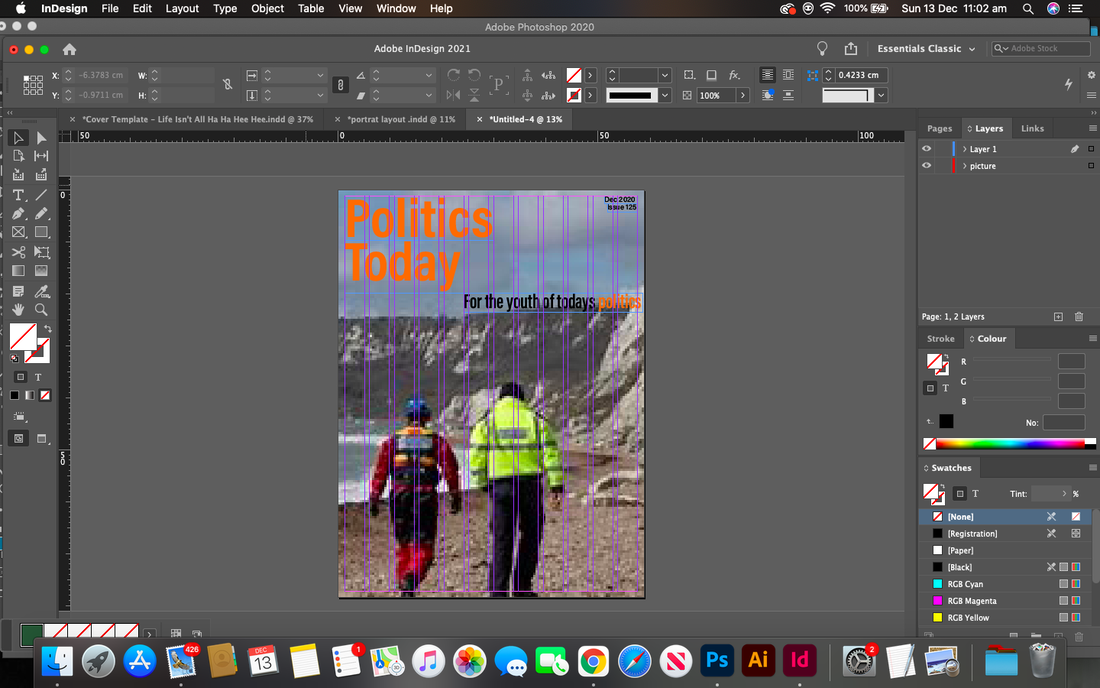Image resolution: width=1100 pixels, height=688 pixels.
Task: Apply None button in toolbox
Action: (45, 396)
